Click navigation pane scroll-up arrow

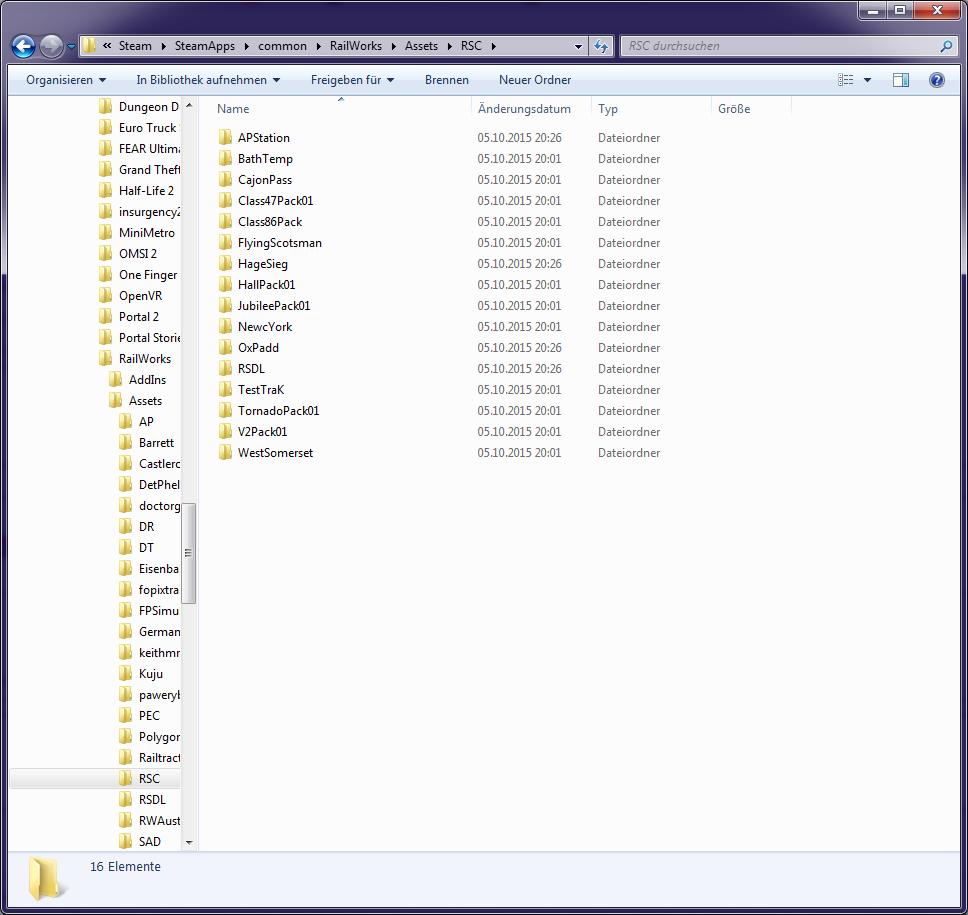click(x=189, y=106)
